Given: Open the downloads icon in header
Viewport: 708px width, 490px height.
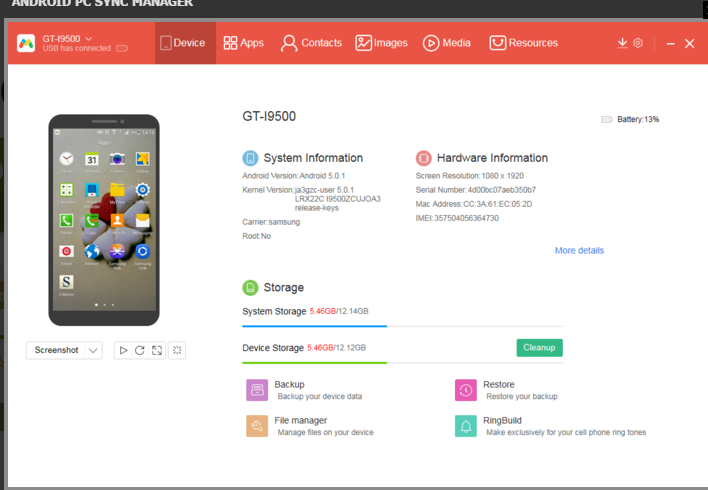Looking at the screenshot, I should 622,43.
